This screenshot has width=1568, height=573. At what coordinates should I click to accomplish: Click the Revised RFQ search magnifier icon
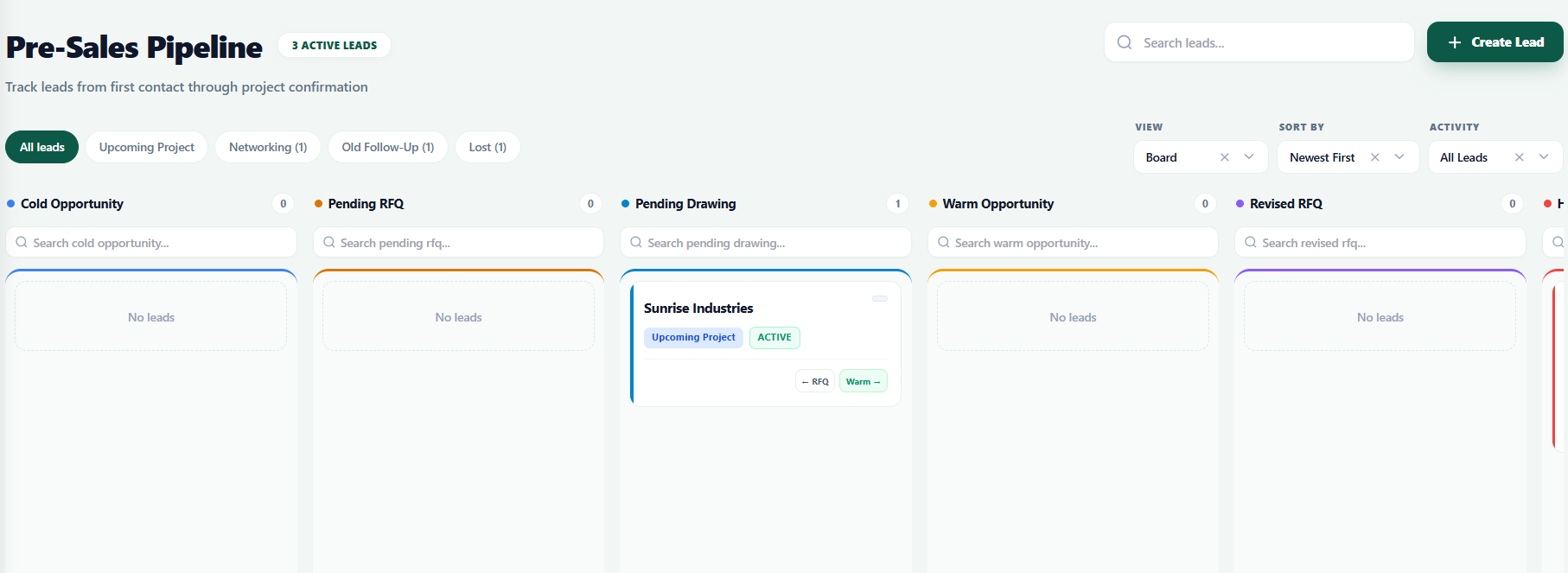coord(1251,243)
